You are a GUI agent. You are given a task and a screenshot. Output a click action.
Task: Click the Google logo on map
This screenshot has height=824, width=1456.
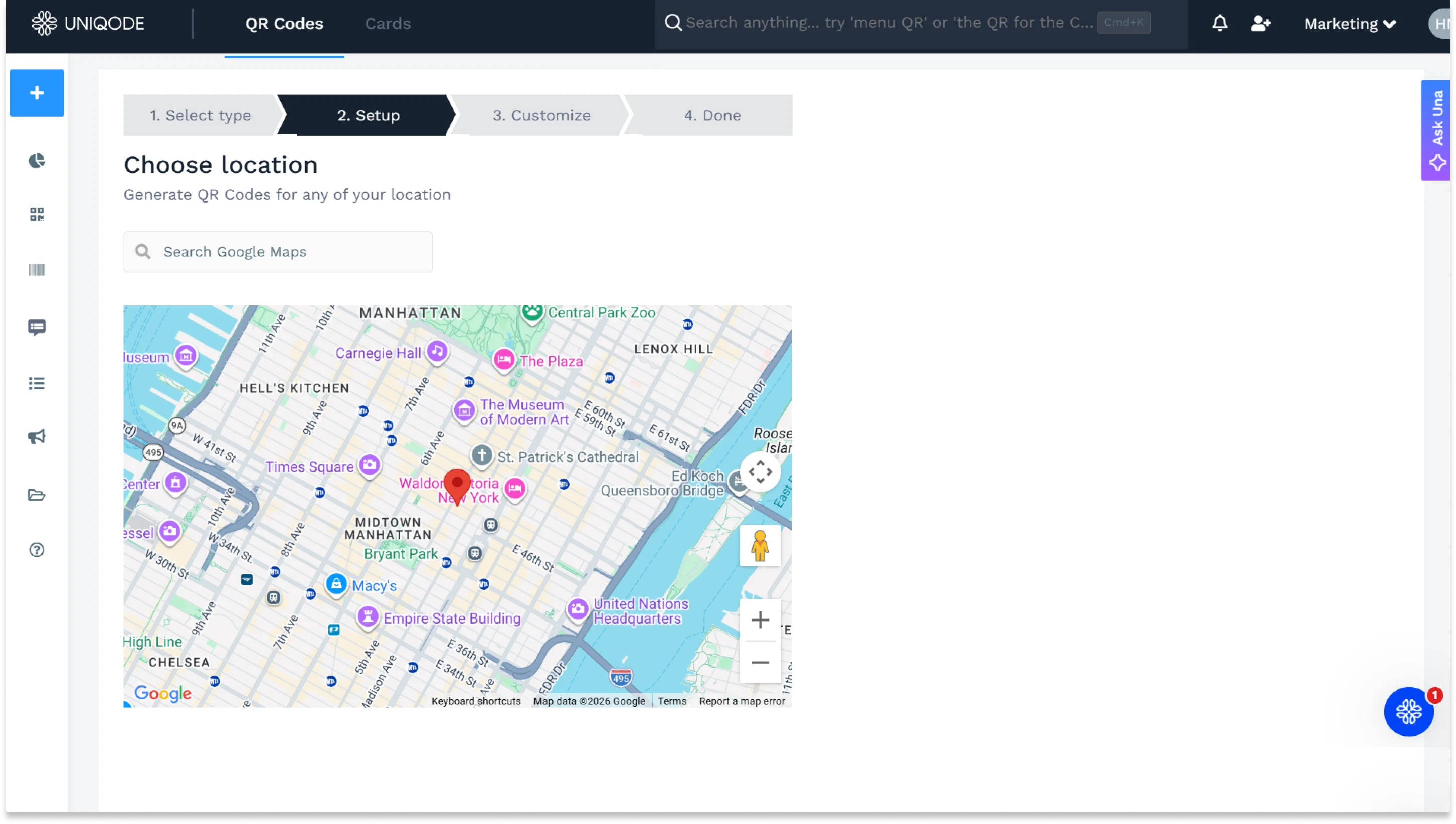click(163, 693)
